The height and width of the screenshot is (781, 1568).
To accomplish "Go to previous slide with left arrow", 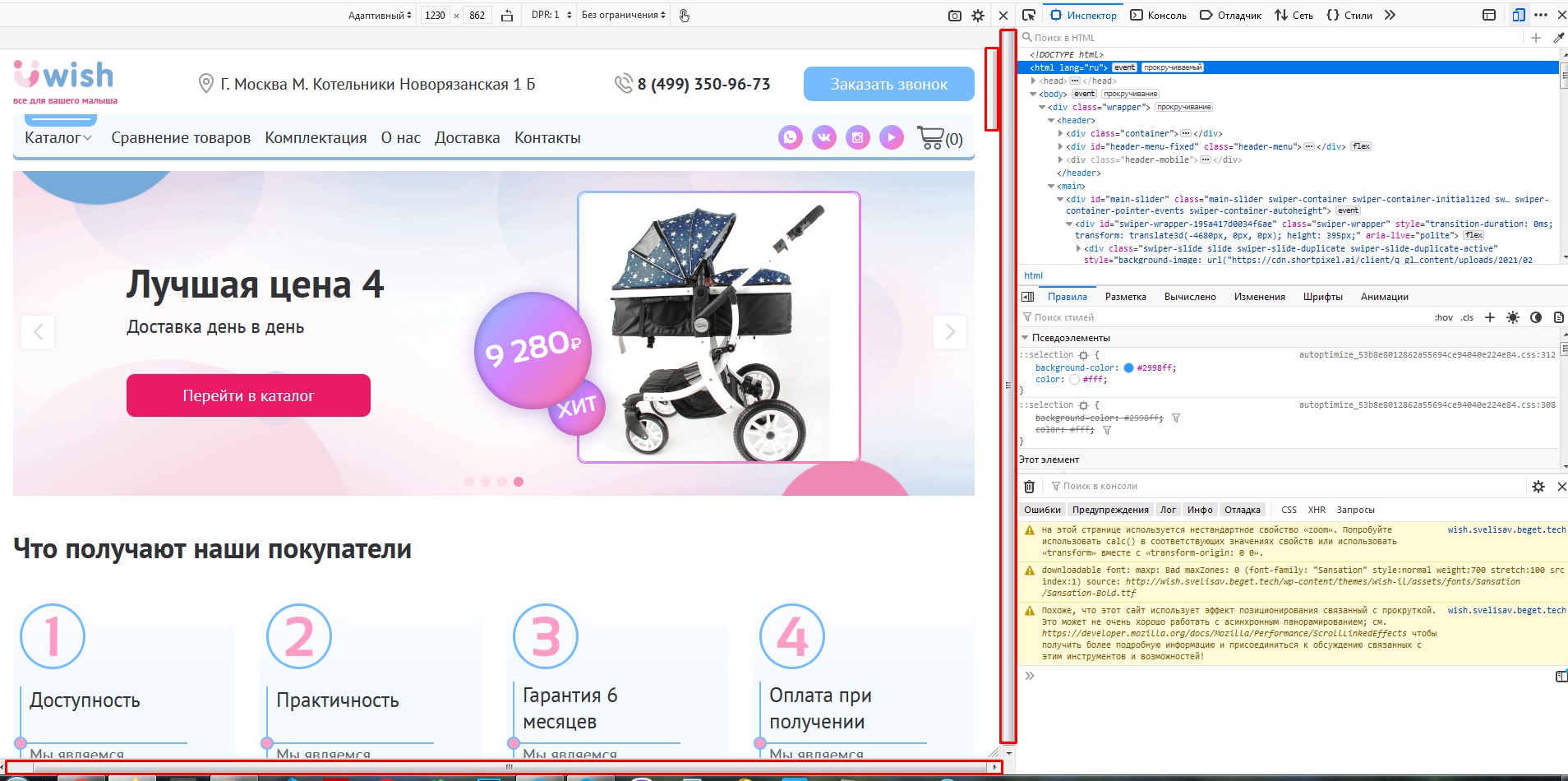I will [x=38, y=332].
